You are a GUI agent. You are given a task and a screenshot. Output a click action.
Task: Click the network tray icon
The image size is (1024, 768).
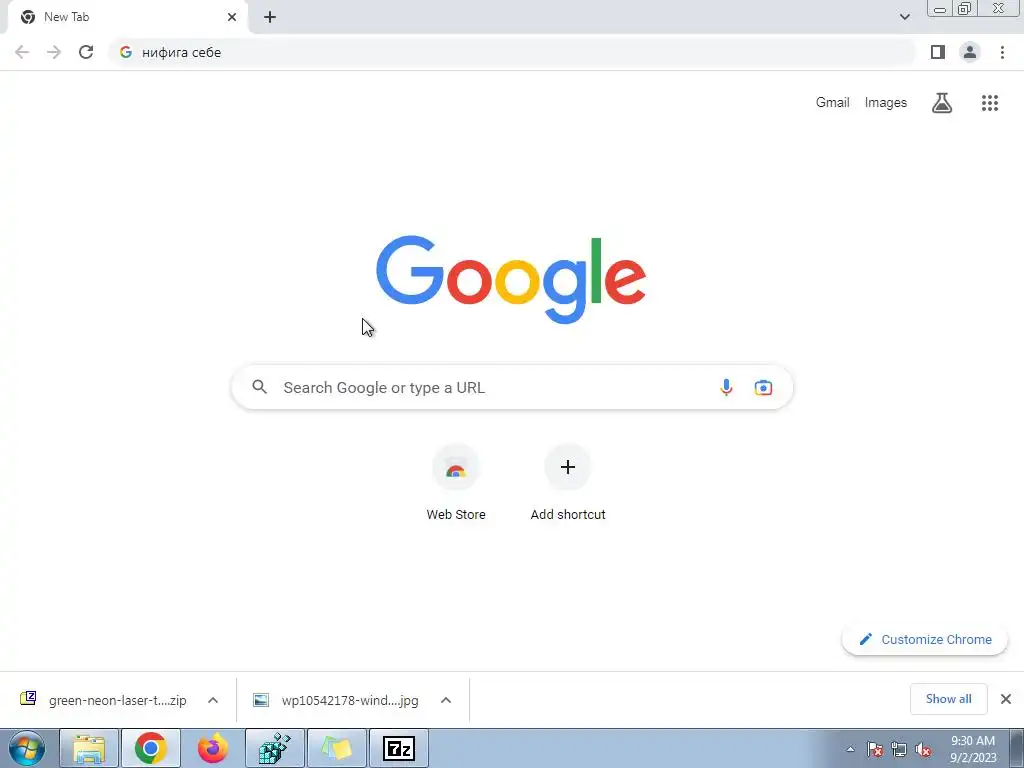click(x=899, y=749)
